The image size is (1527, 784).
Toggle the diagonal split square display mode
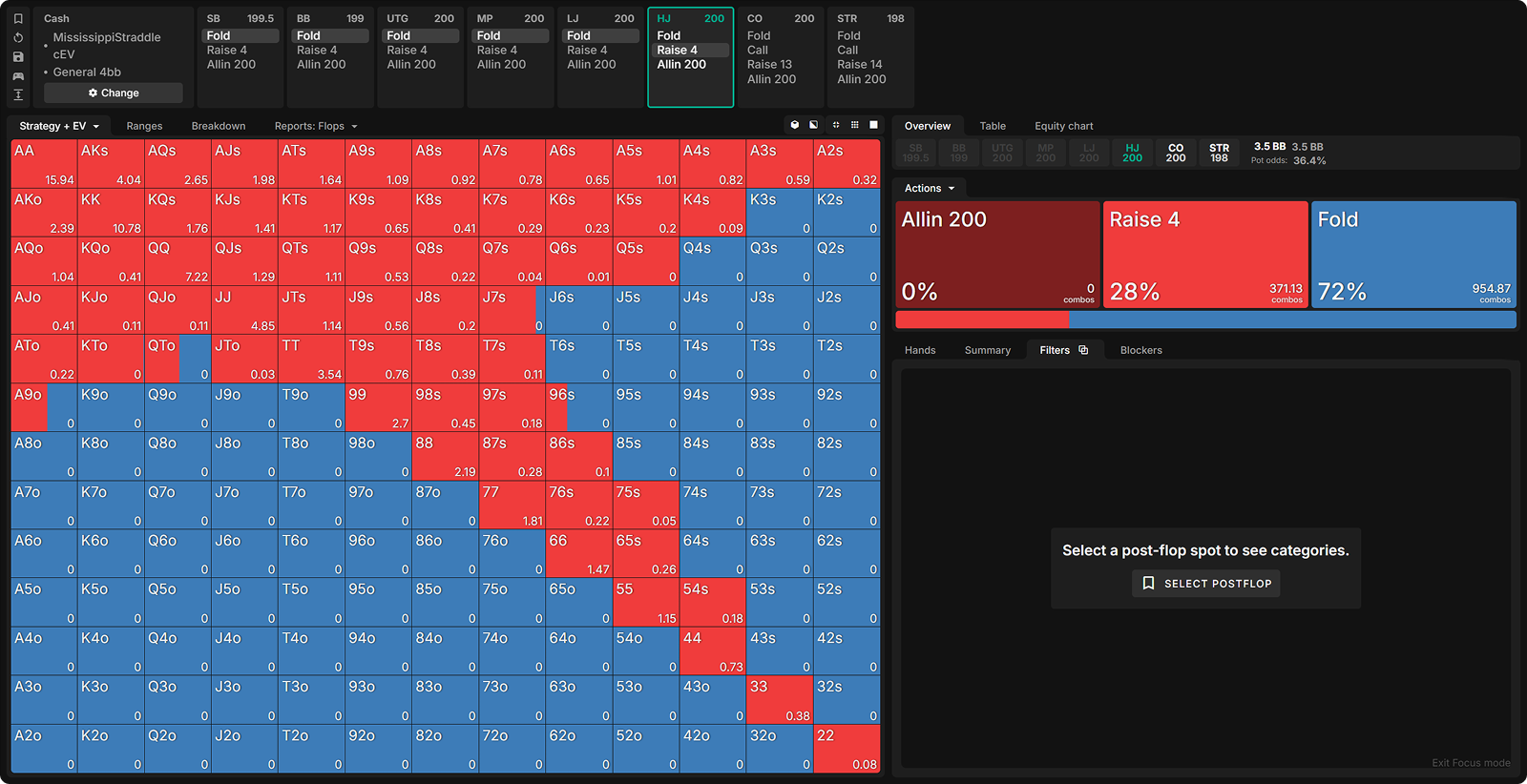(x=813, y=125)
